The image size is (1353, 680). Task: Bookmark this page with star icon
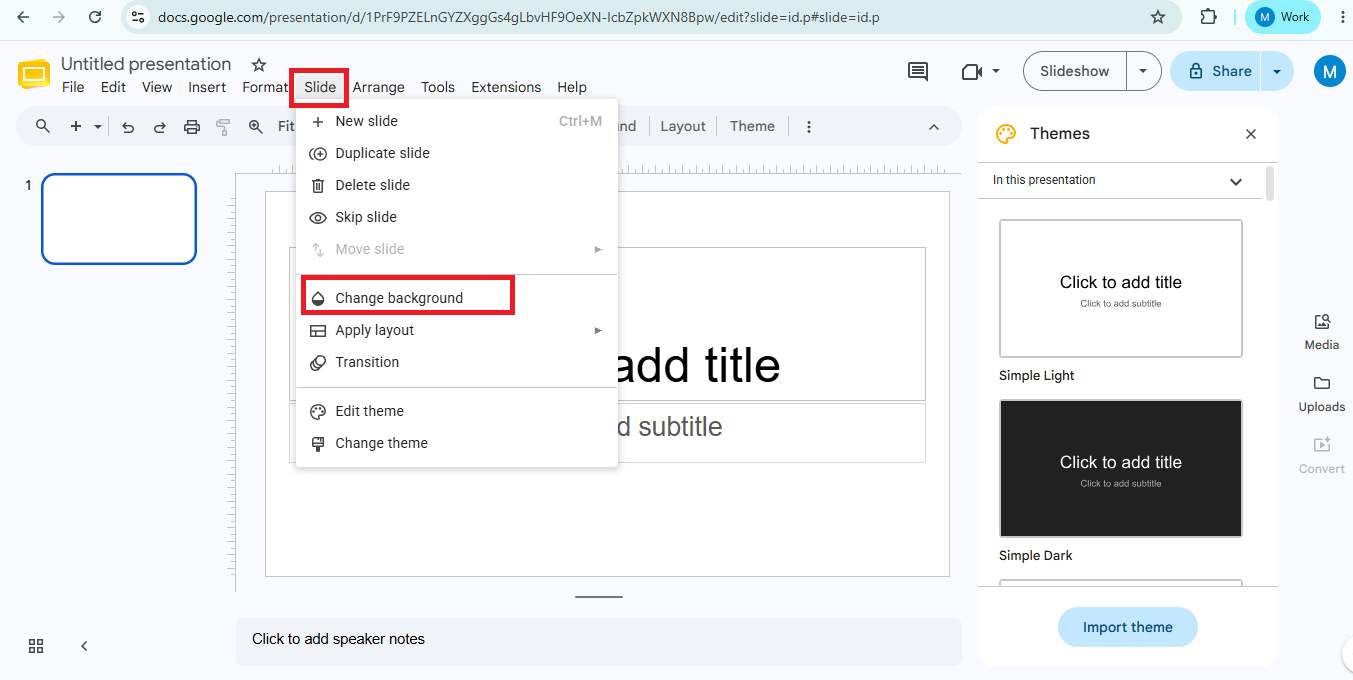pos(1158,17)
